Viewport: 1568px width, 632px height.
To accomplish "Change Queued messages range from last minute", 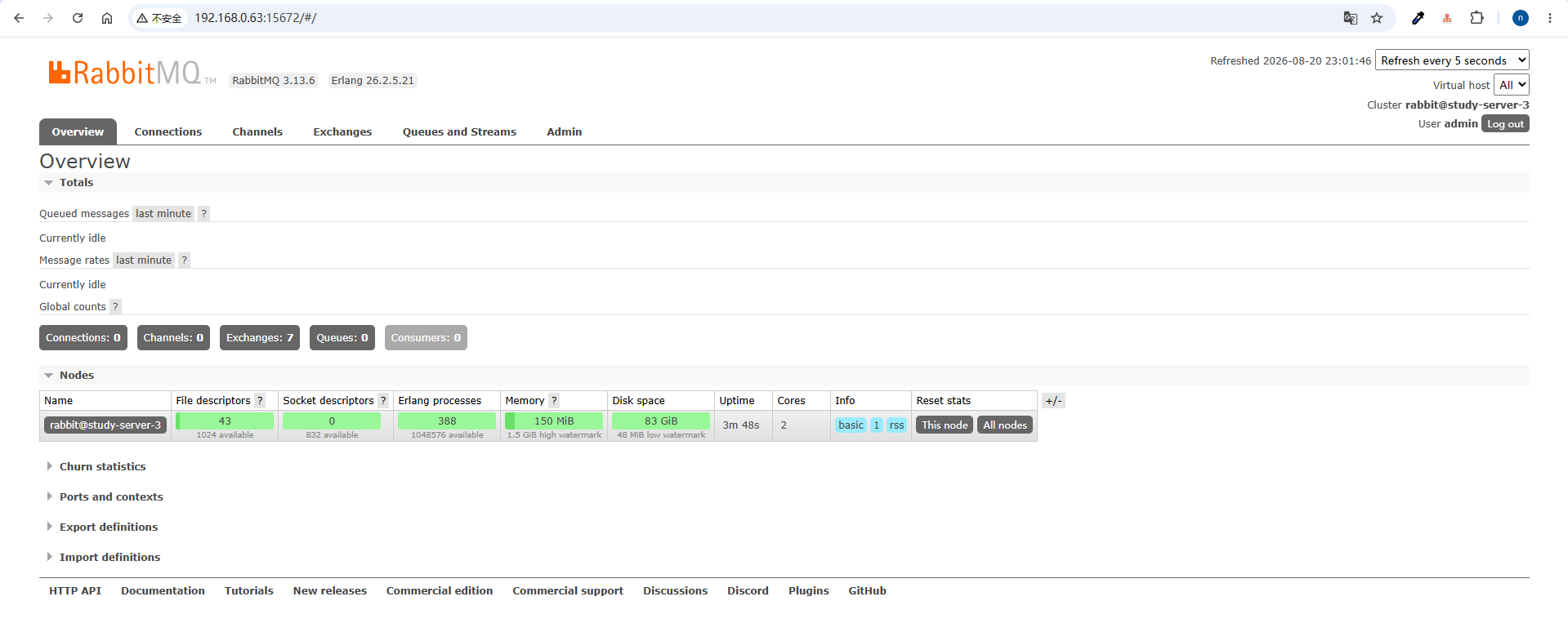I will [x=163, y=214].
